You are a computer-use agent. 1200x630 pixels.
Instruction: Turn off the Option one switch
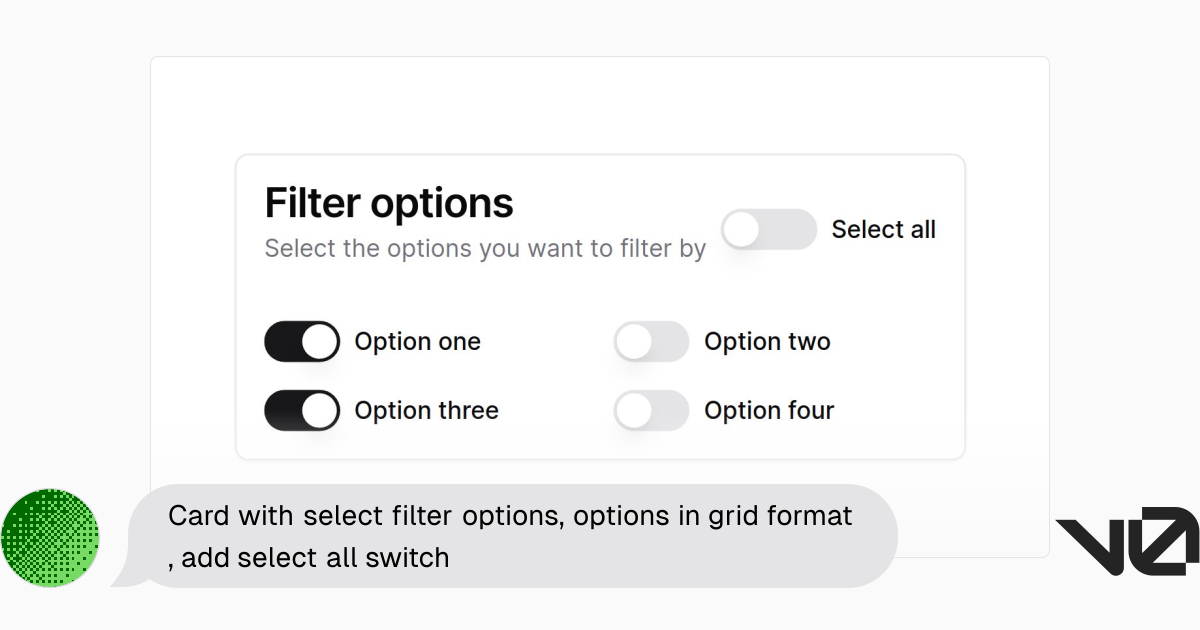(302, 341)
